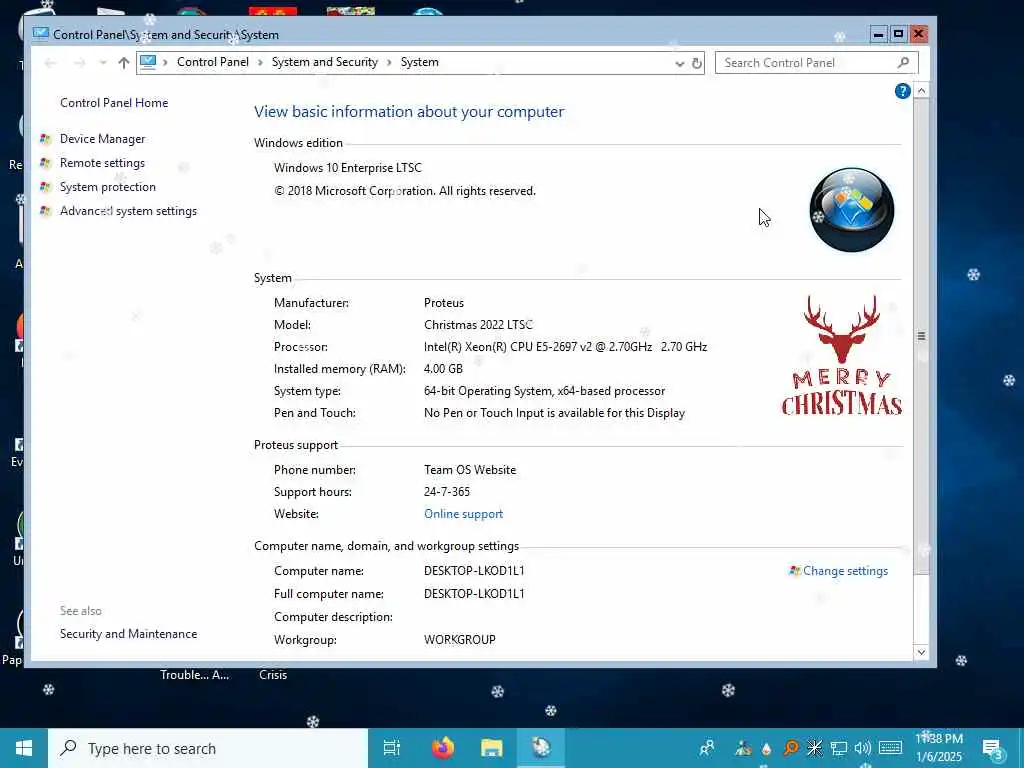Viewport: 1024px width, 768px height.
Task: Click Change settings for computer name
Action: coord(845,571)
